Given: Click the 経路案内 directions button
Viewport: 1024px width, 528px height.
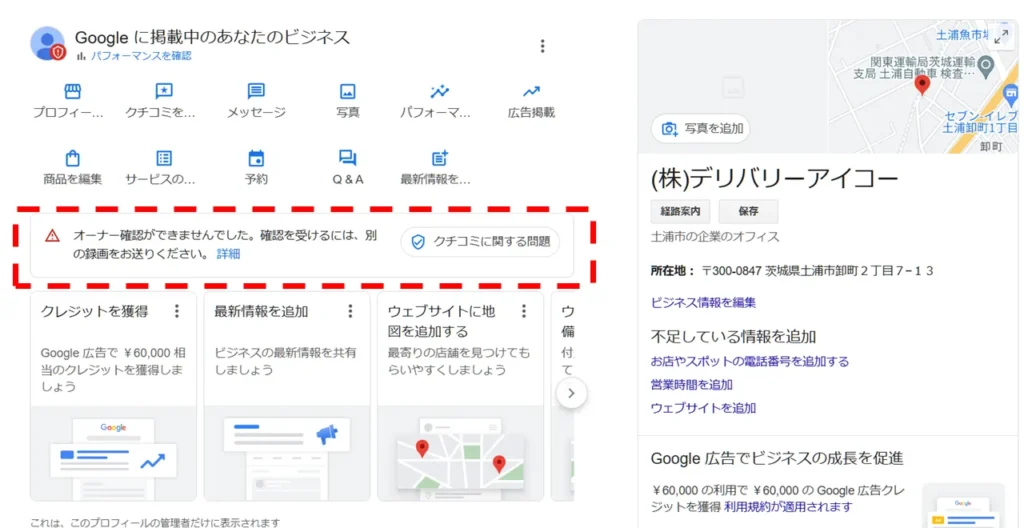Looking at the screenshot, I should (x=680, y=211).
